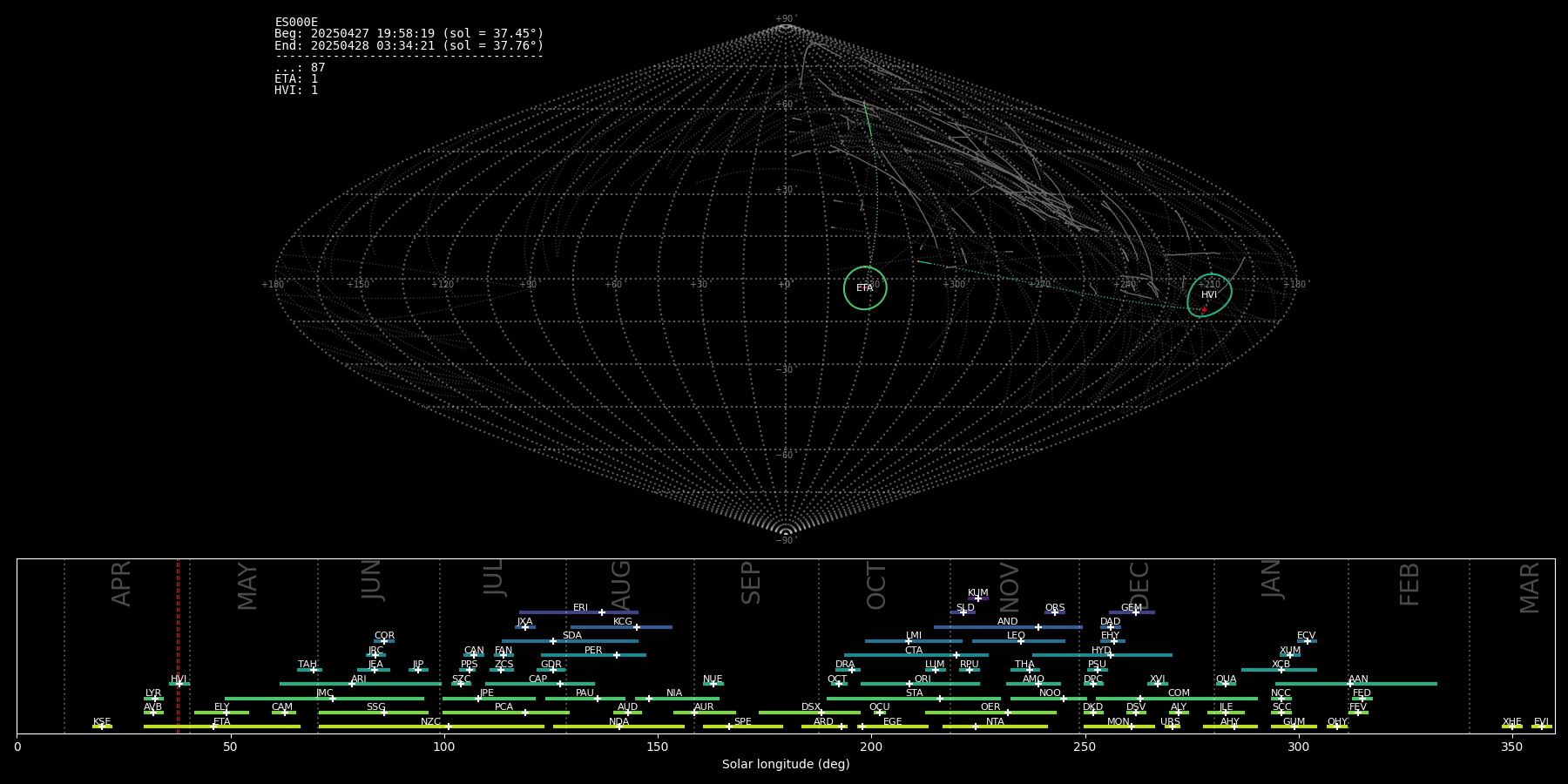
Task: Click the KUM shower label in timeline
Action: pos(978,593)
